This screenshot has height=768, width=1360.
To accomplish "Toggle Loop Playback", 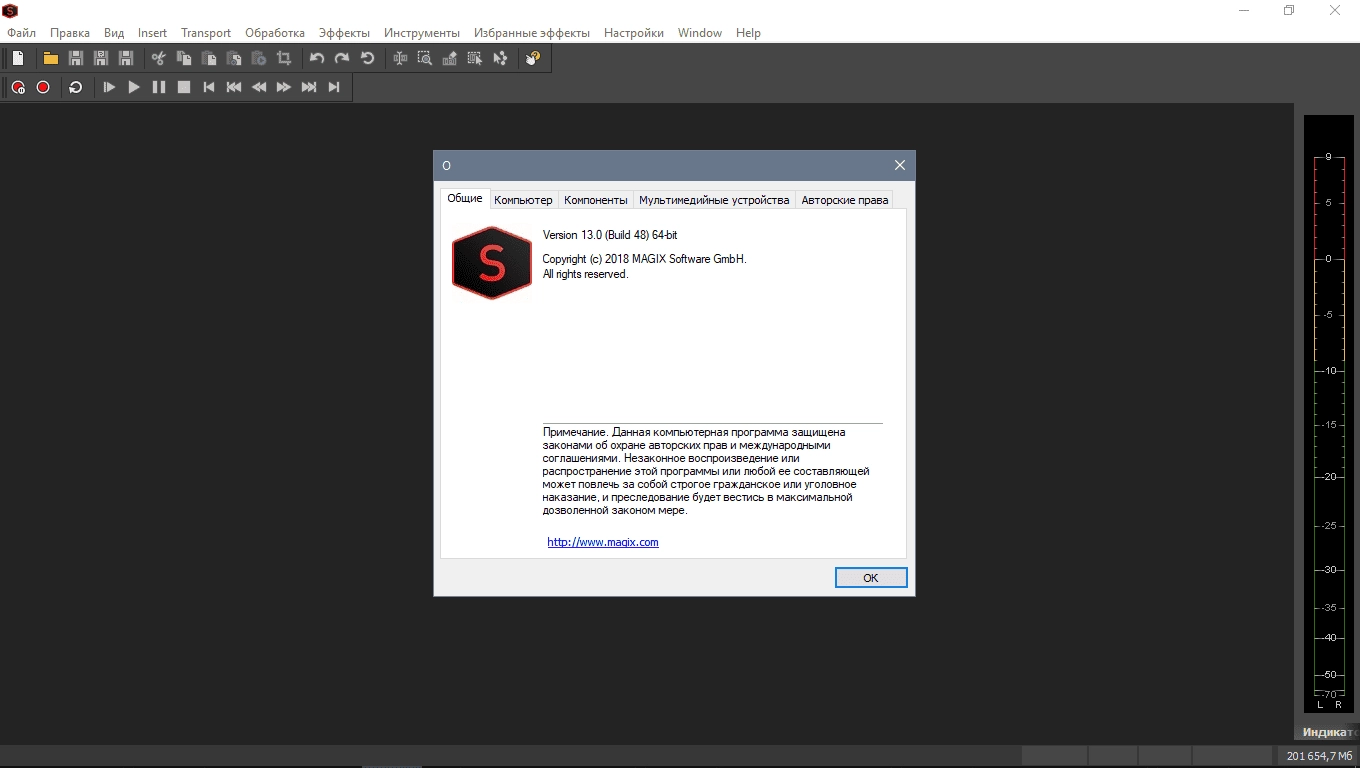I will tap(76, 87).
